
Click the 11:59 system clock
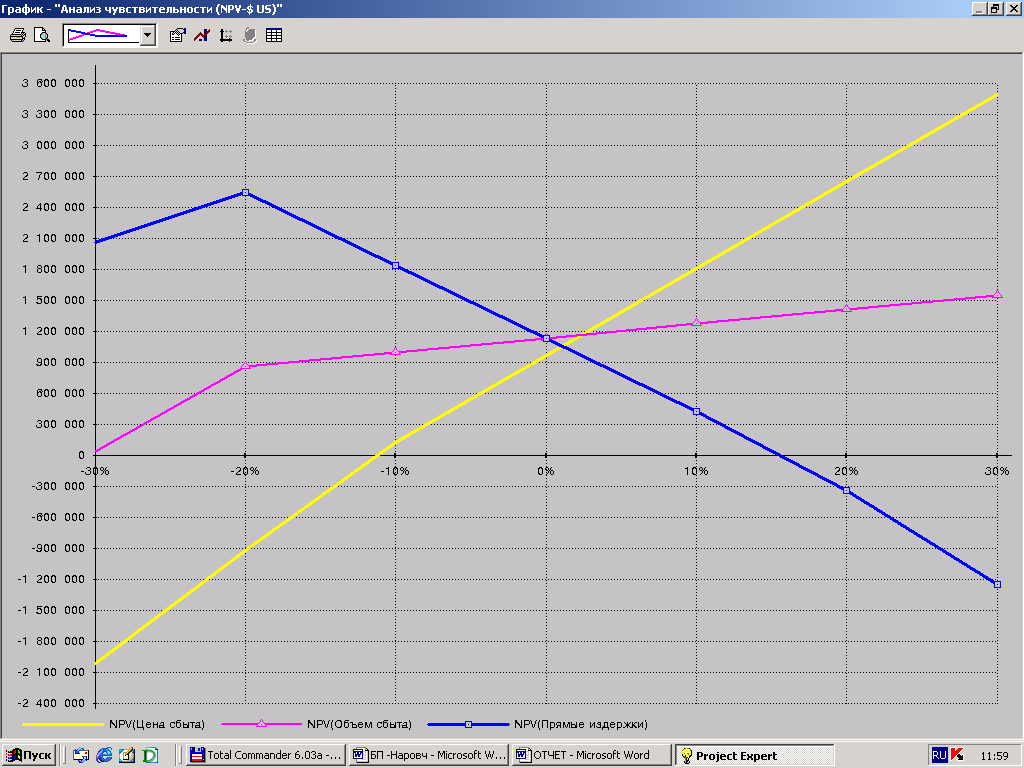coord(994,756)
